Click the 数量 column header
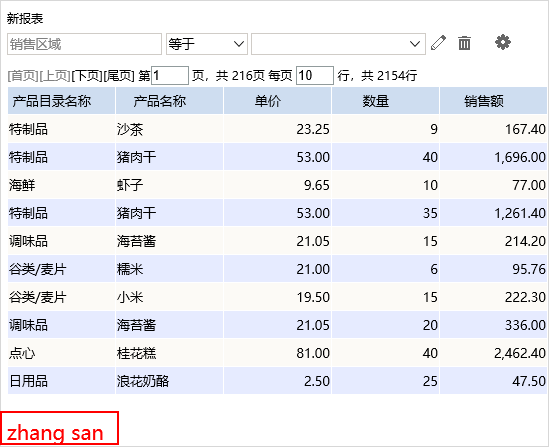Viewport: 549px width, 447px height. coord(385,101)
